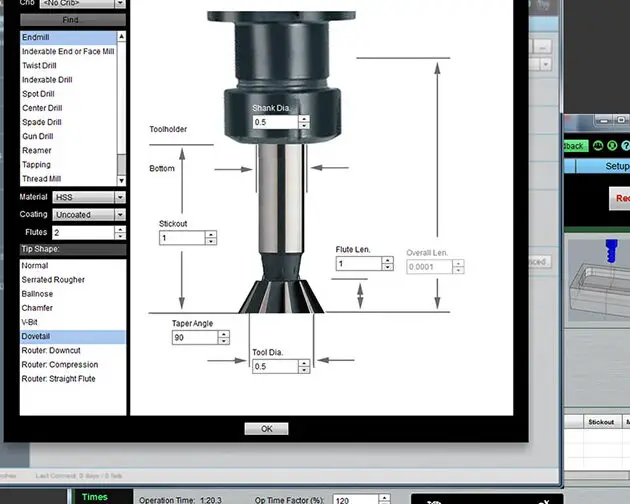Select V-Bit tip shape
The height and width of the screenshot is (504, 630).
point(73,322)
